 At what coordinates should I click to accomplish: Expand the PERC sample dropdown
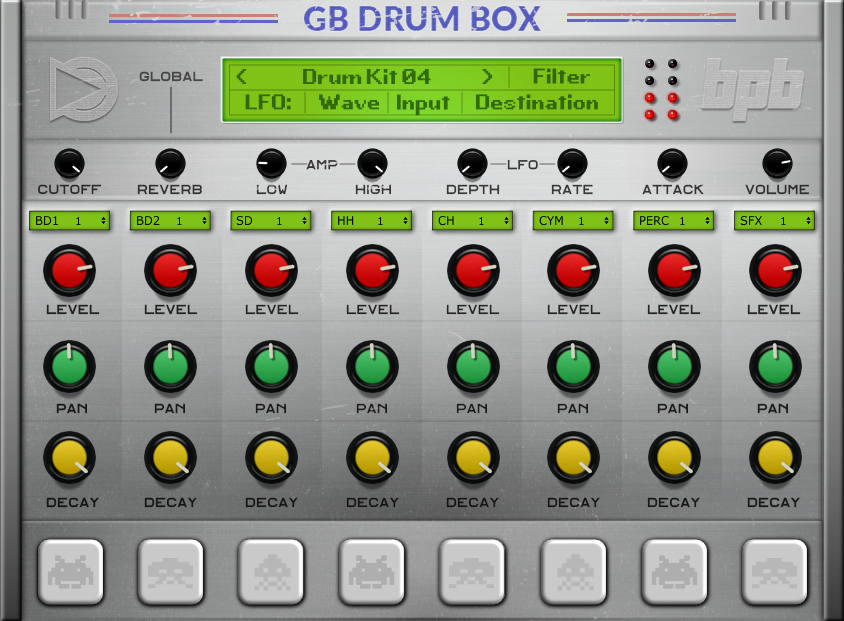(x=673, y=221)
